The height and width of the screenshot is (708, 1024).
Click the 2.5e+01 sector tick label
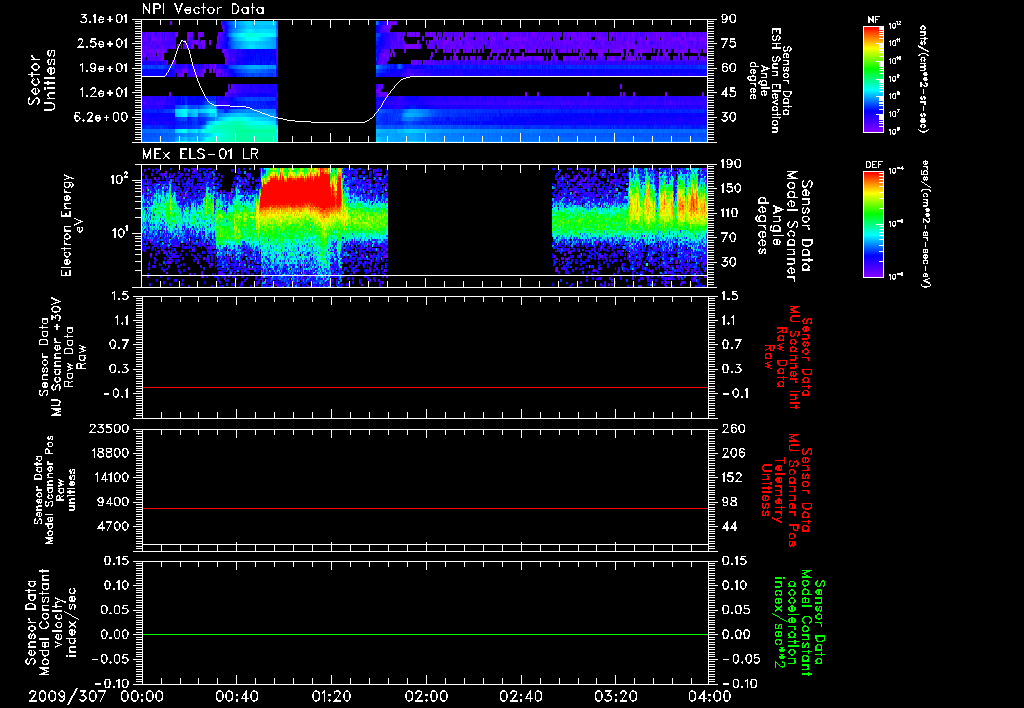point(104,43)
